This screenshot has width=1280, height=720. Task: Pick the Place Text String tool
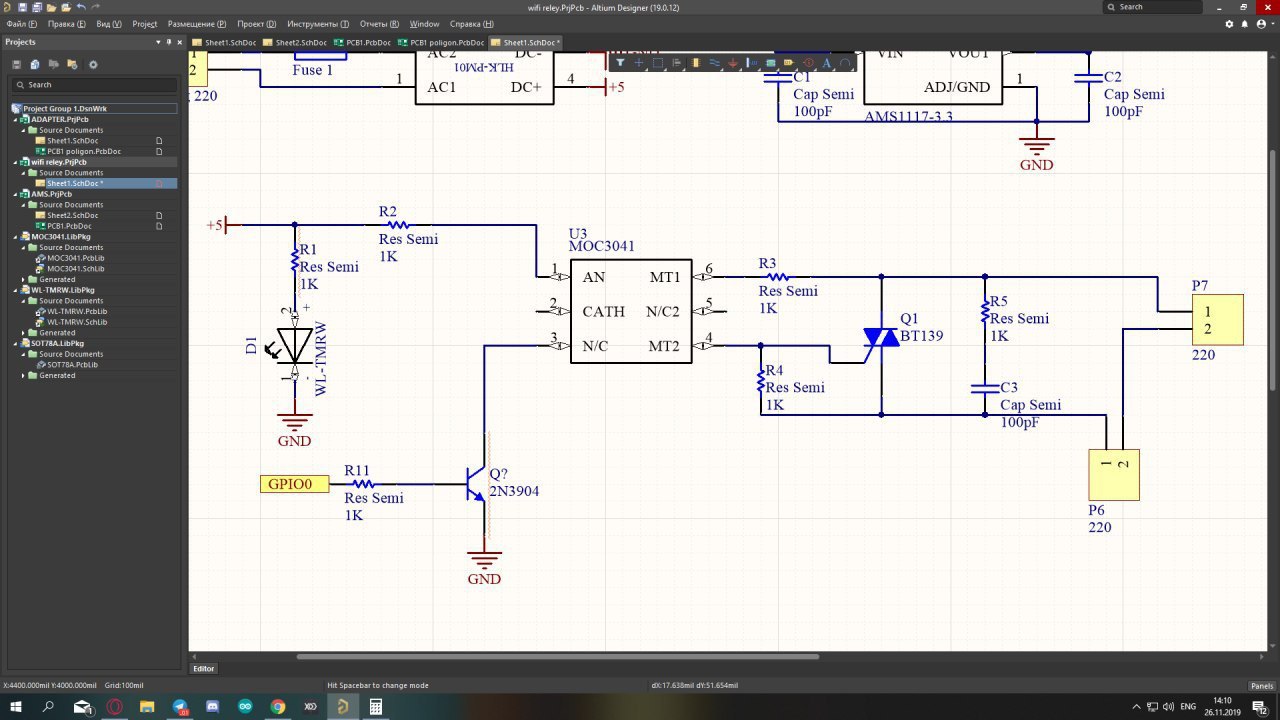pyautogui.click(x=827, y=63)
